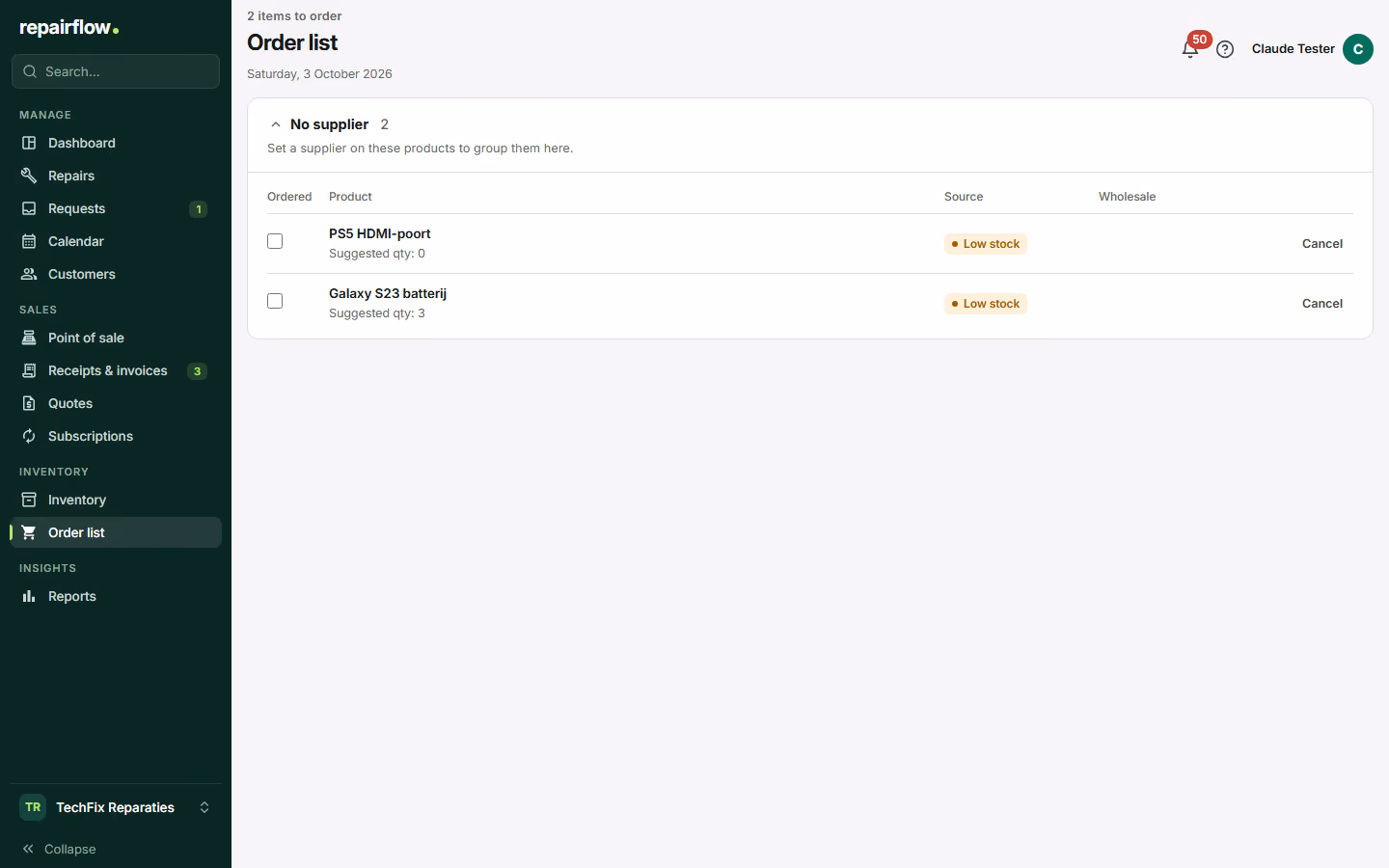Cancel the Galaxy S23 batterij order item

[x=1322, y=304]
